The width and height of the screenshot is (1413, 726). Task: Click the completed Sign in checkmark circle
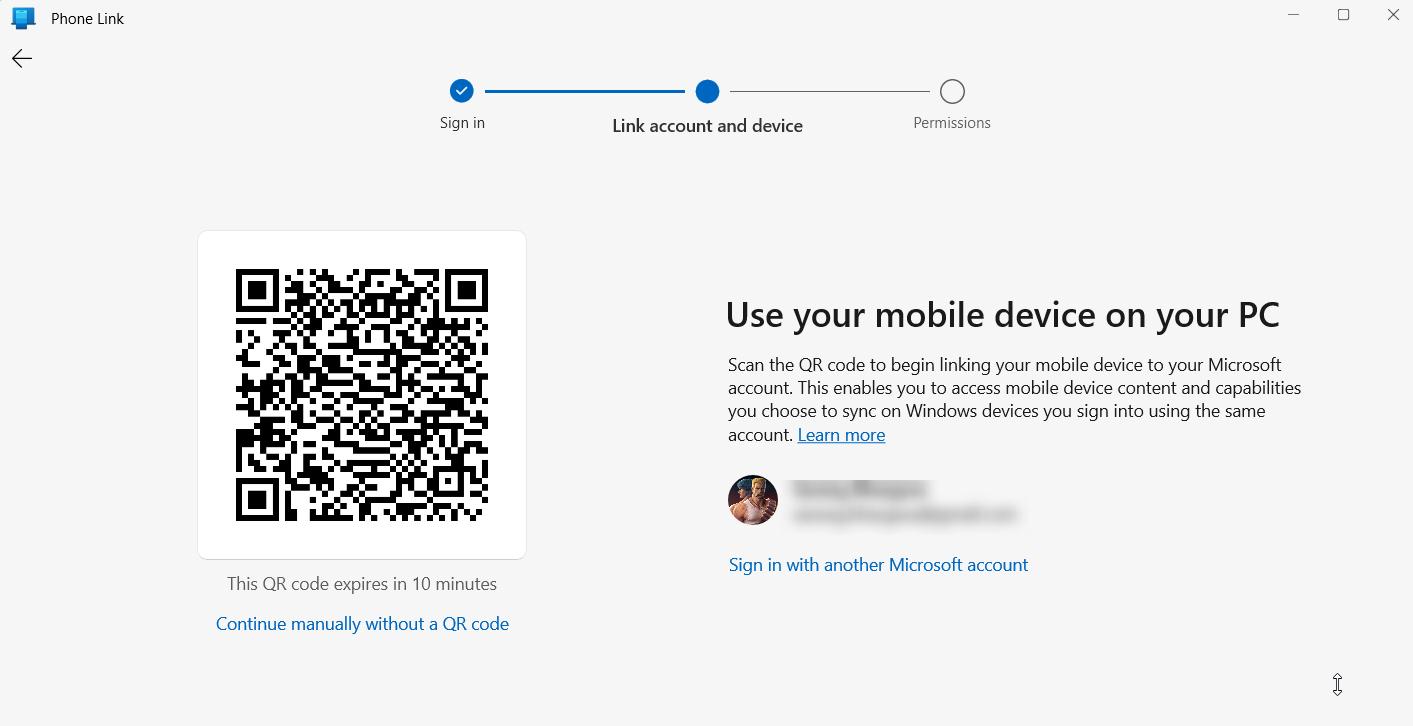pos(461,91)
